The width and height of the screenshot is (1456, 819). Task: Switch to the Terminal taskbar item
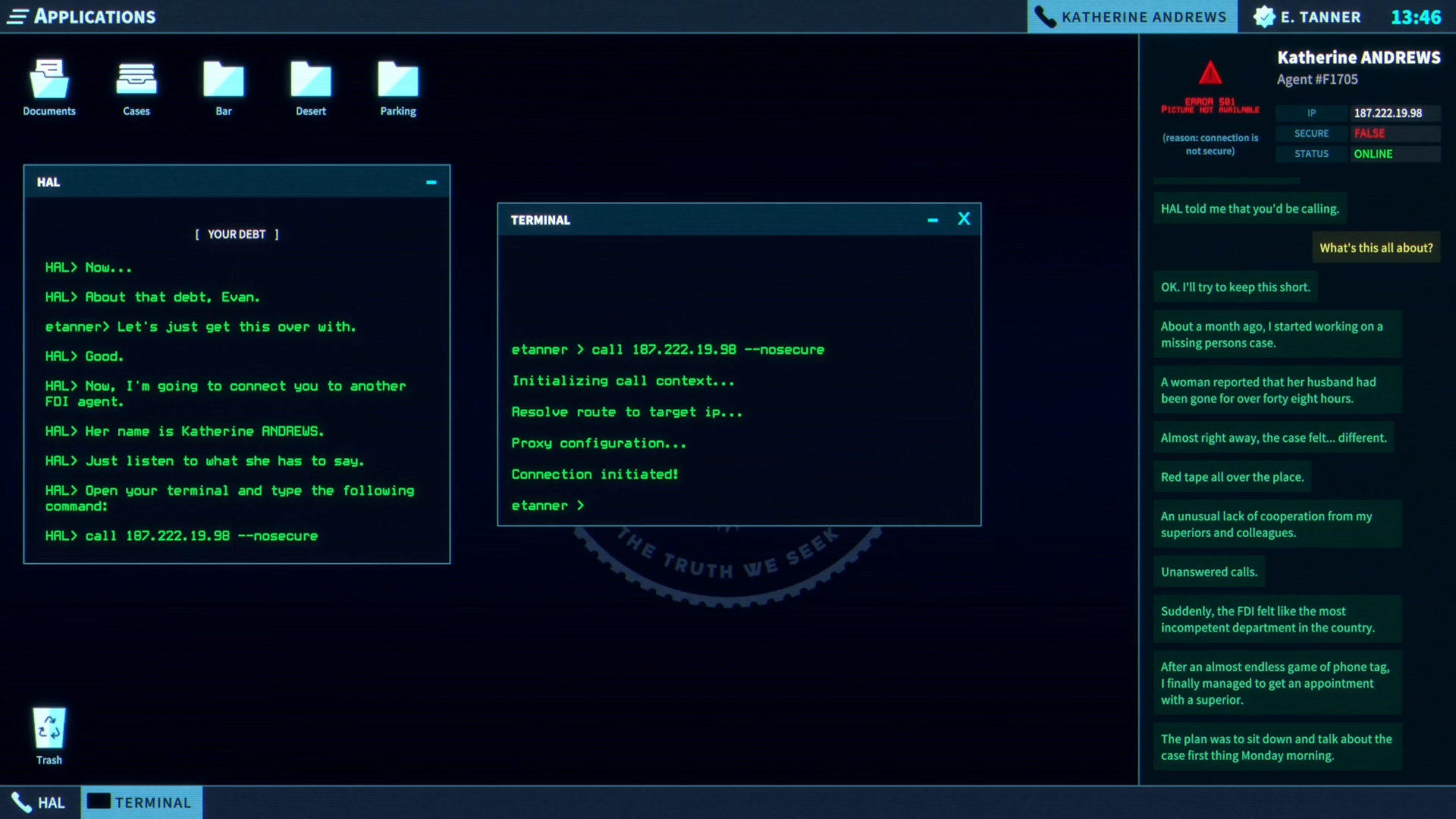point(141,802)
